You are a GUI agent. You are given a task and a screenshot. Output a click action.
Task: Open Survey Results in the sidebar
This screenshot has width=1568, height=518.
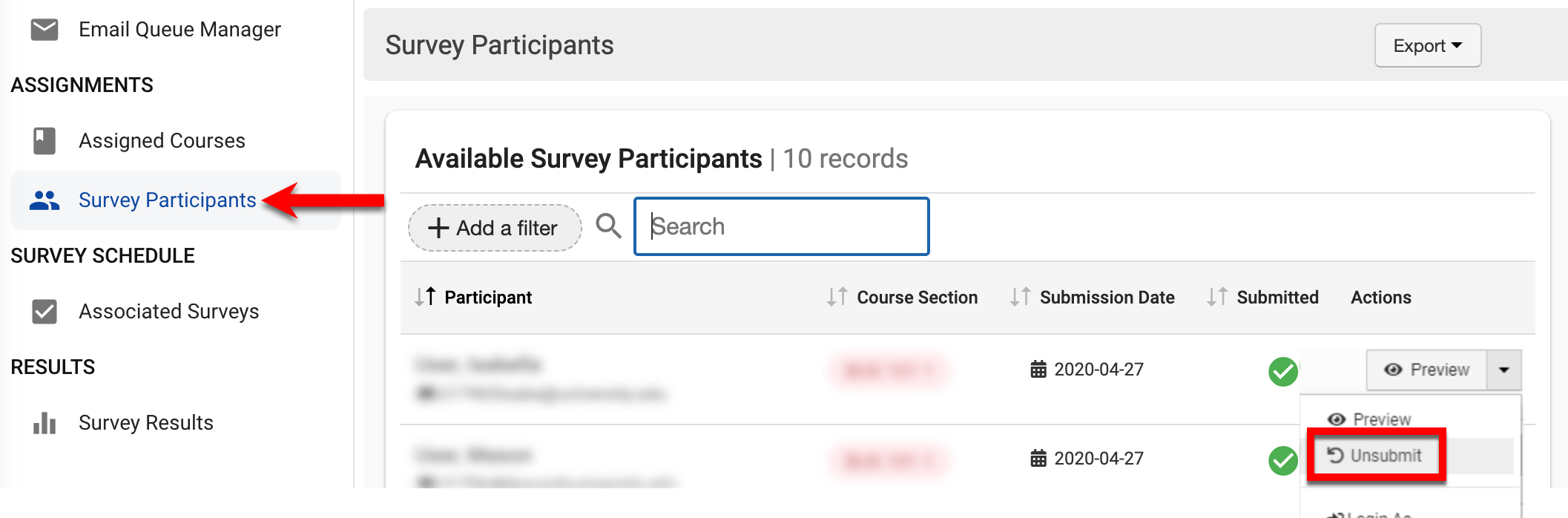(x=145, y=423)
